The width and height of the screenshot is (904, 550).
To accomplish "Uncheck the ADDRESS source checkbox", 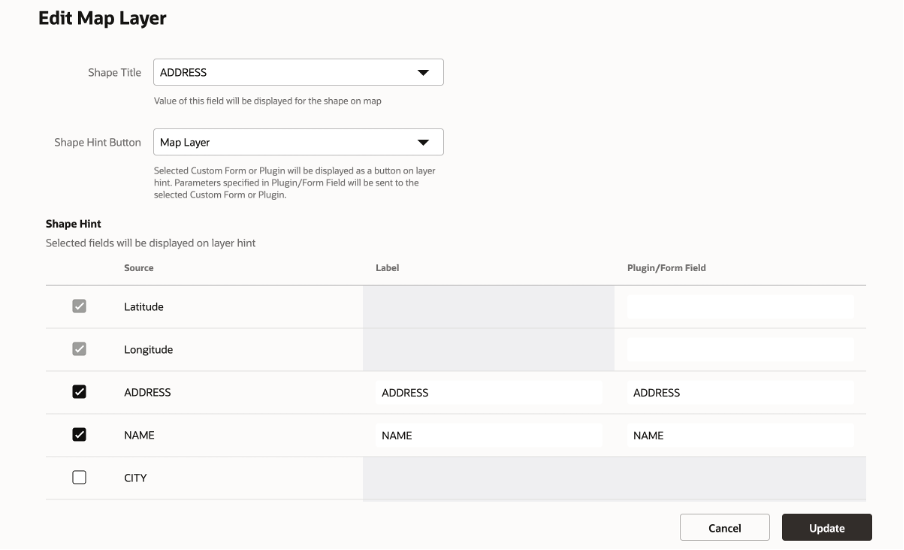I will 79,391.
